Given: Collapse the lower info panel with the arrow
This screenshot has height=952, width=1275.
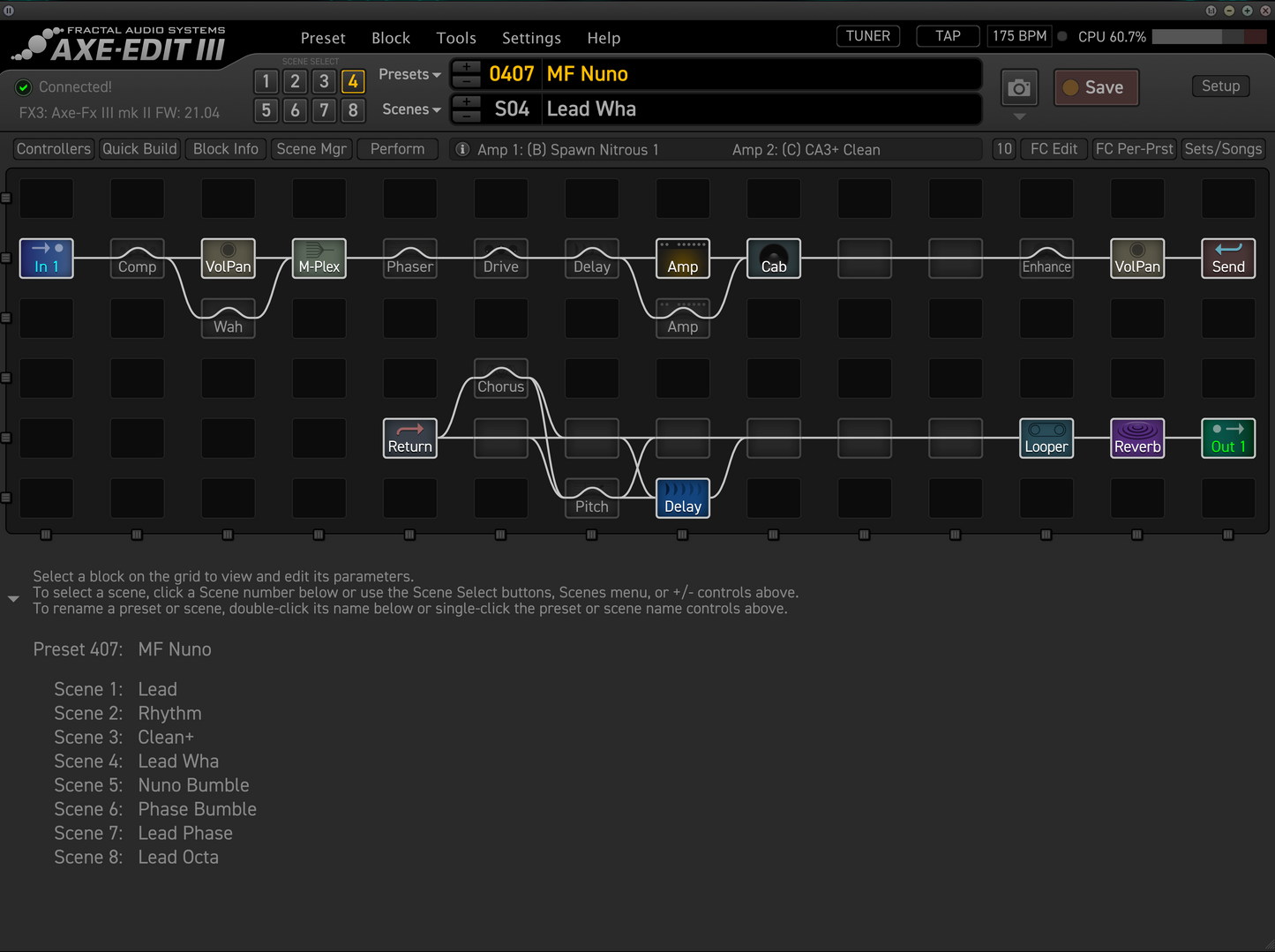Looking at the screenshot, I should (x=13, y=598).
